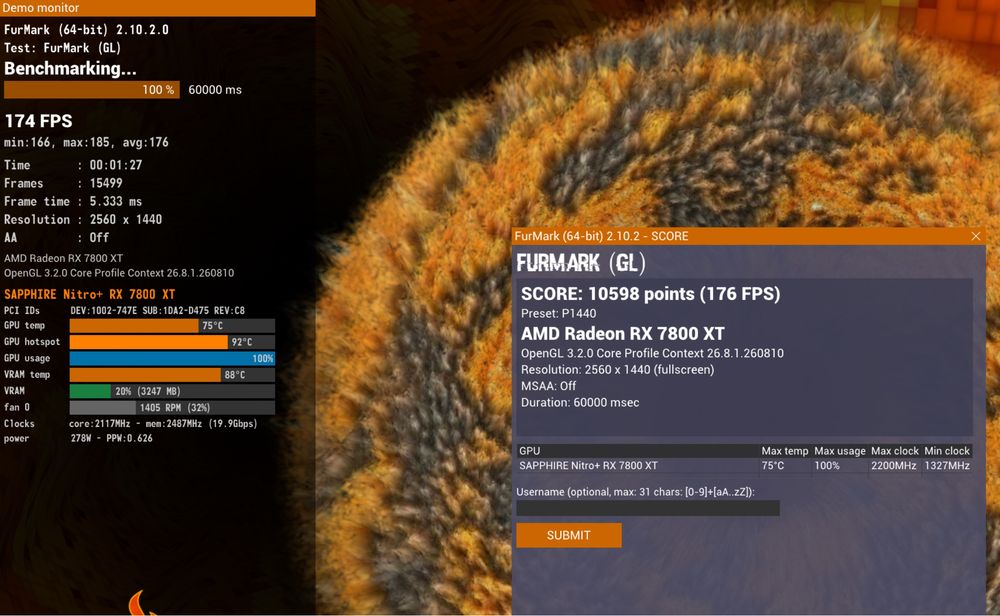
Task: Click the min:166, max:185, avg:176 line
Action: tap(86, 142)
